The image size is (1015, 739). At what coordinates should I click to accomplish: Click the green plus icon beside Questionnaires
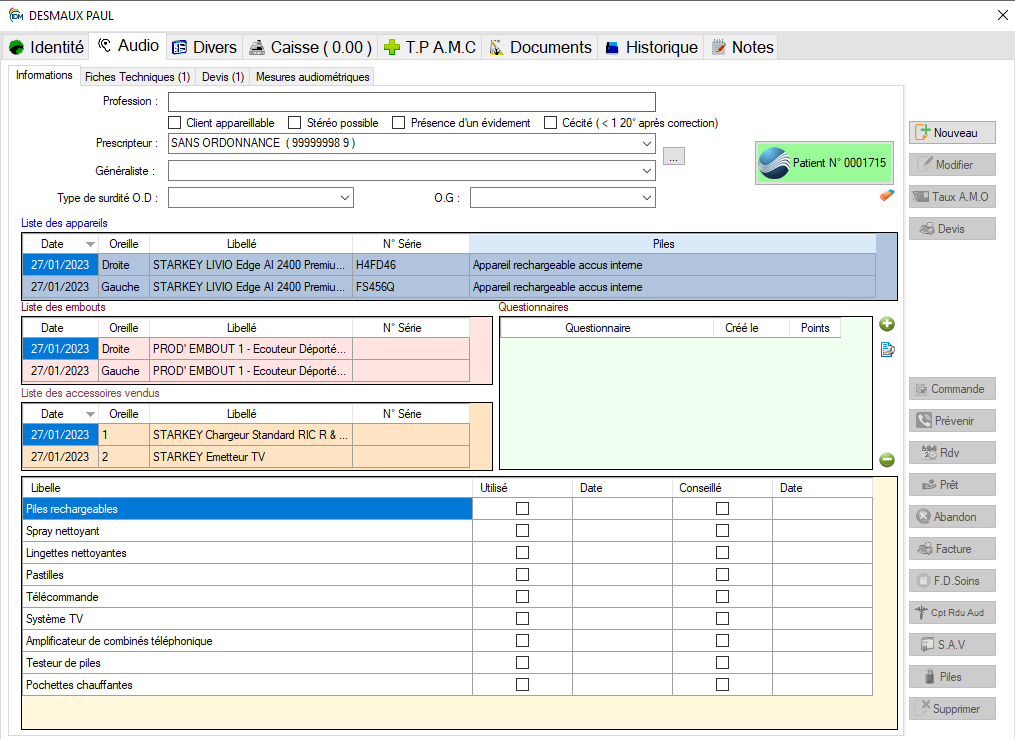pos(887,324)
